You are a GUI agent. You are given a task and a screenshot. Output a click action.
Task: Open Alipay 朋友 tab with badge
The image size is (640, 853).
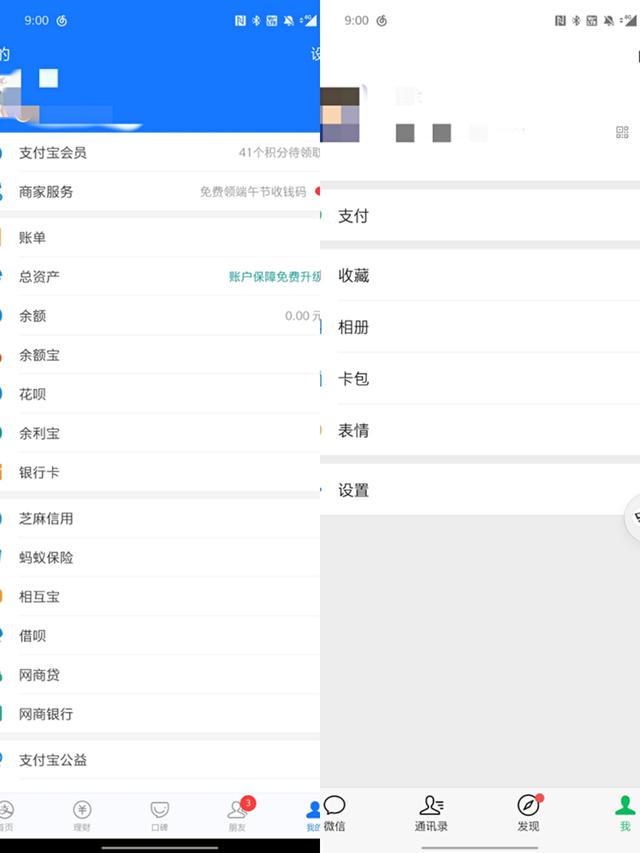[x=238, y=815]
